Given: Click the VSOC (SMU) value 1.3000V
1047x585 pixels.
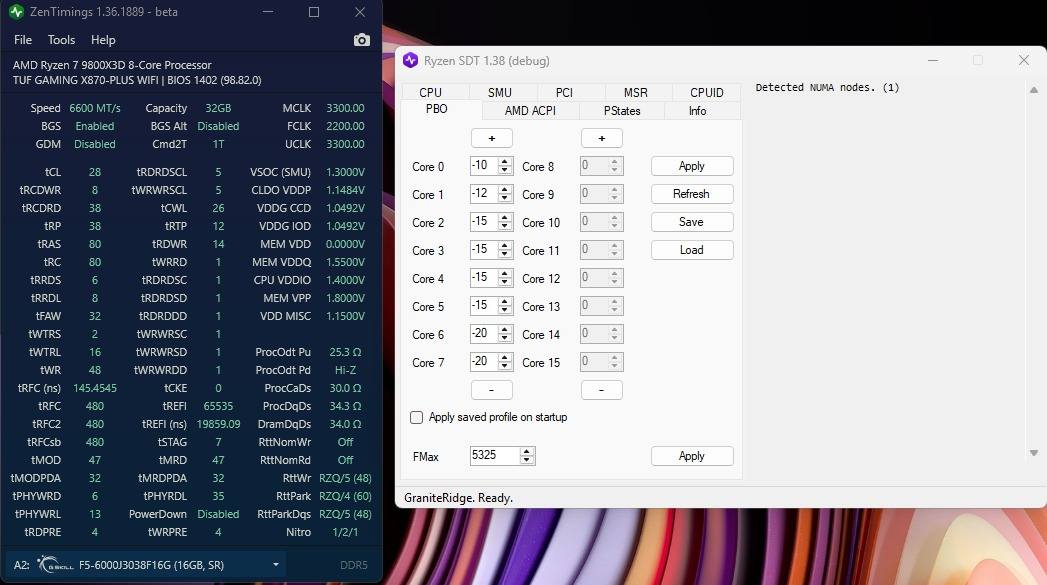Looking at the screenshot, I should pyautogui.click(x=345, y=172).
